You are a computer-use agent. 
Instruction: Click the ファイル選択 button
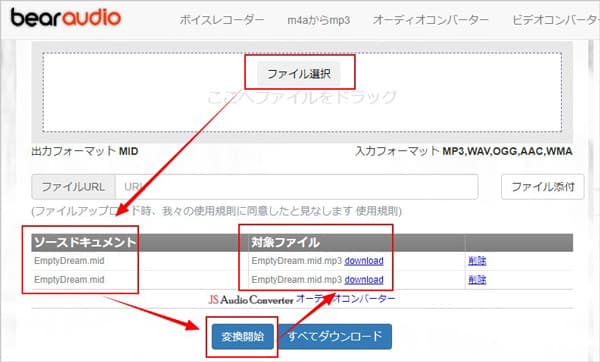coord(299,74)
